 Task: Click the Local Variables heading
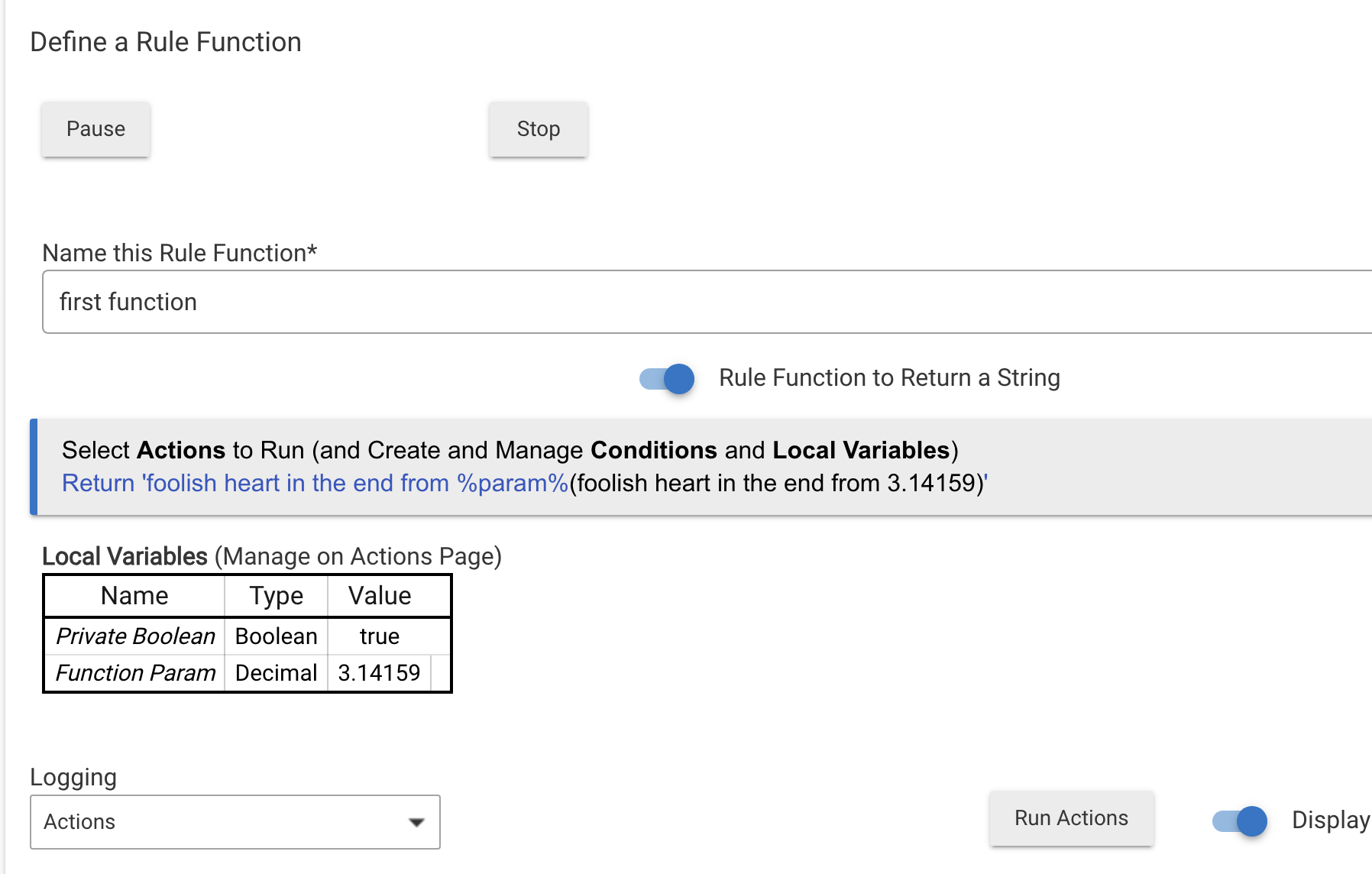[125, 556]
